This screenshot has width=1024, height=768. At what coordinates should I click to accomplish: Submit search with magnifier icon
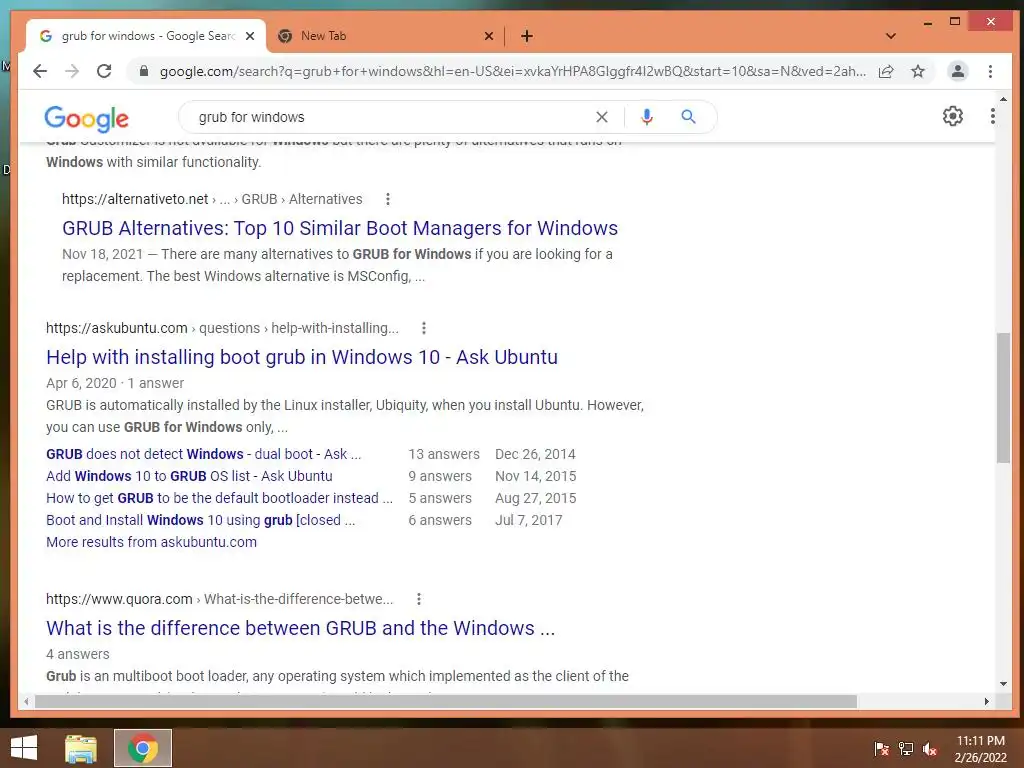[688, 117]
